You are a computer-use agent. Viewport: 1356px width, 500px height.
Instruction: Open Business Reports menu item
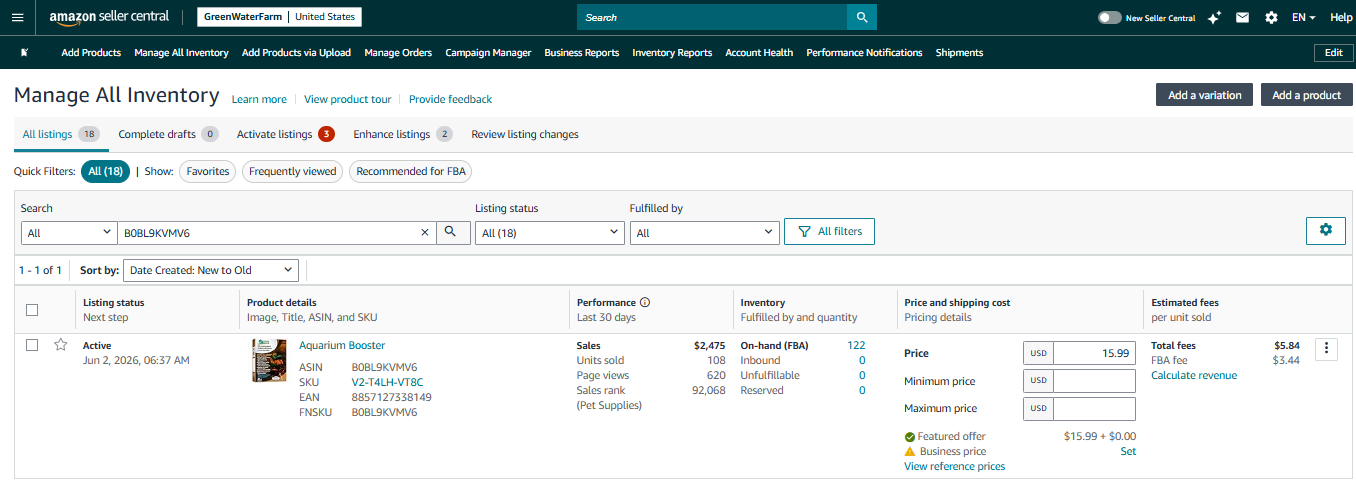(x=582, y=52)
